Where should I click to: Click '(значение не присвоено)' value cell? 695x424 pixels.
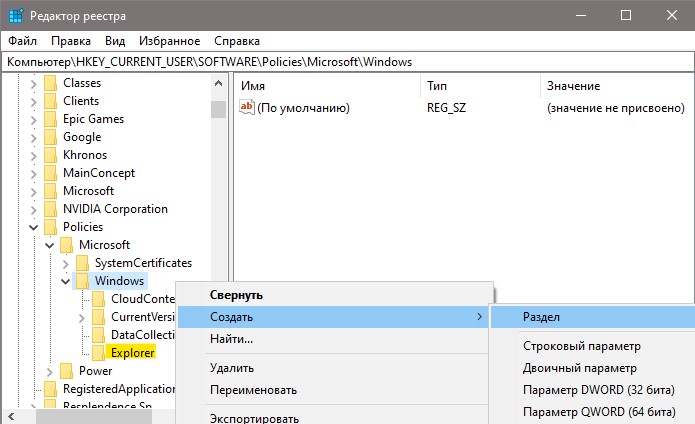click(x=616, y=108)
